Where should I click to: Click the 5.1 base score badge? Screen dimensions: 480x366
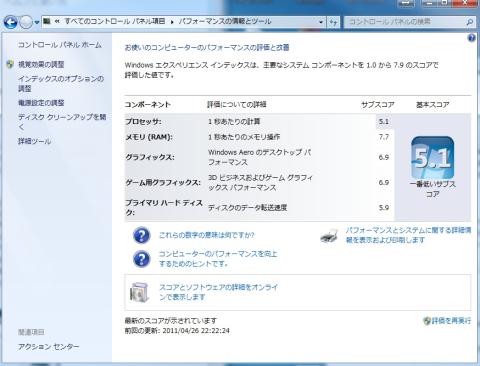(433, 158)
